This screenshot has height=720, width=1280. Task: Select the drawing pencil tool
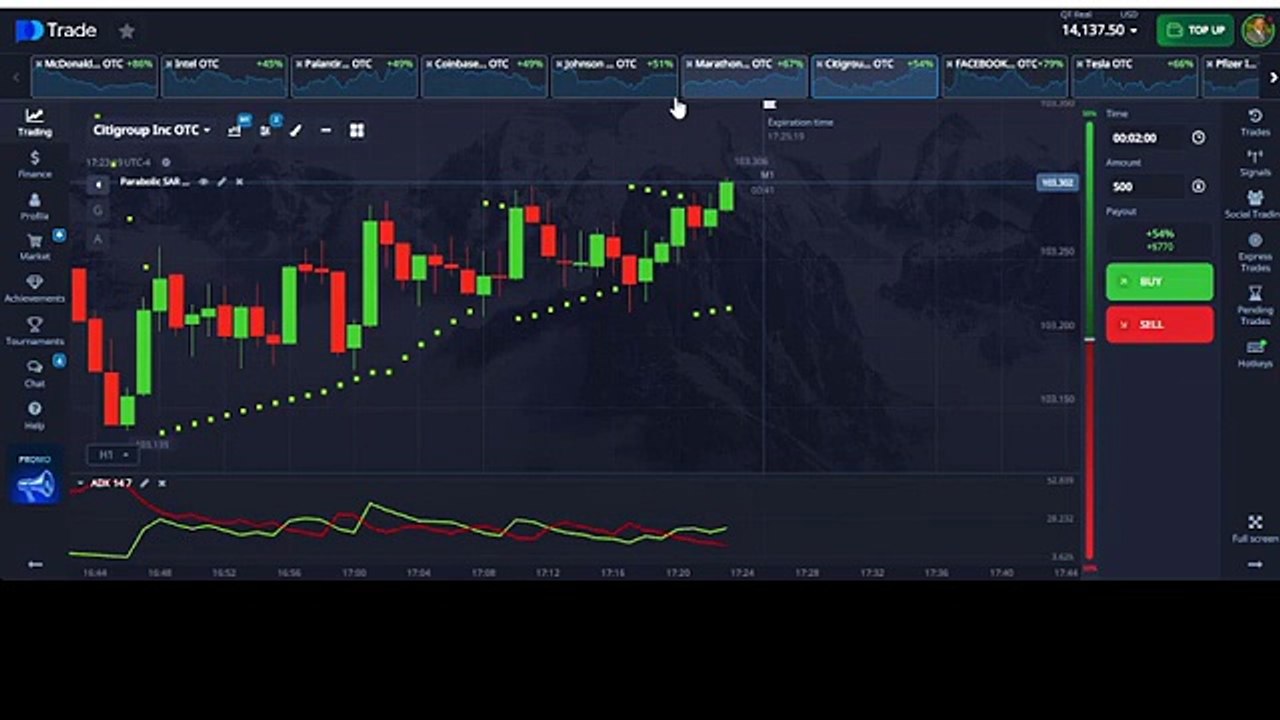[296, 130]
